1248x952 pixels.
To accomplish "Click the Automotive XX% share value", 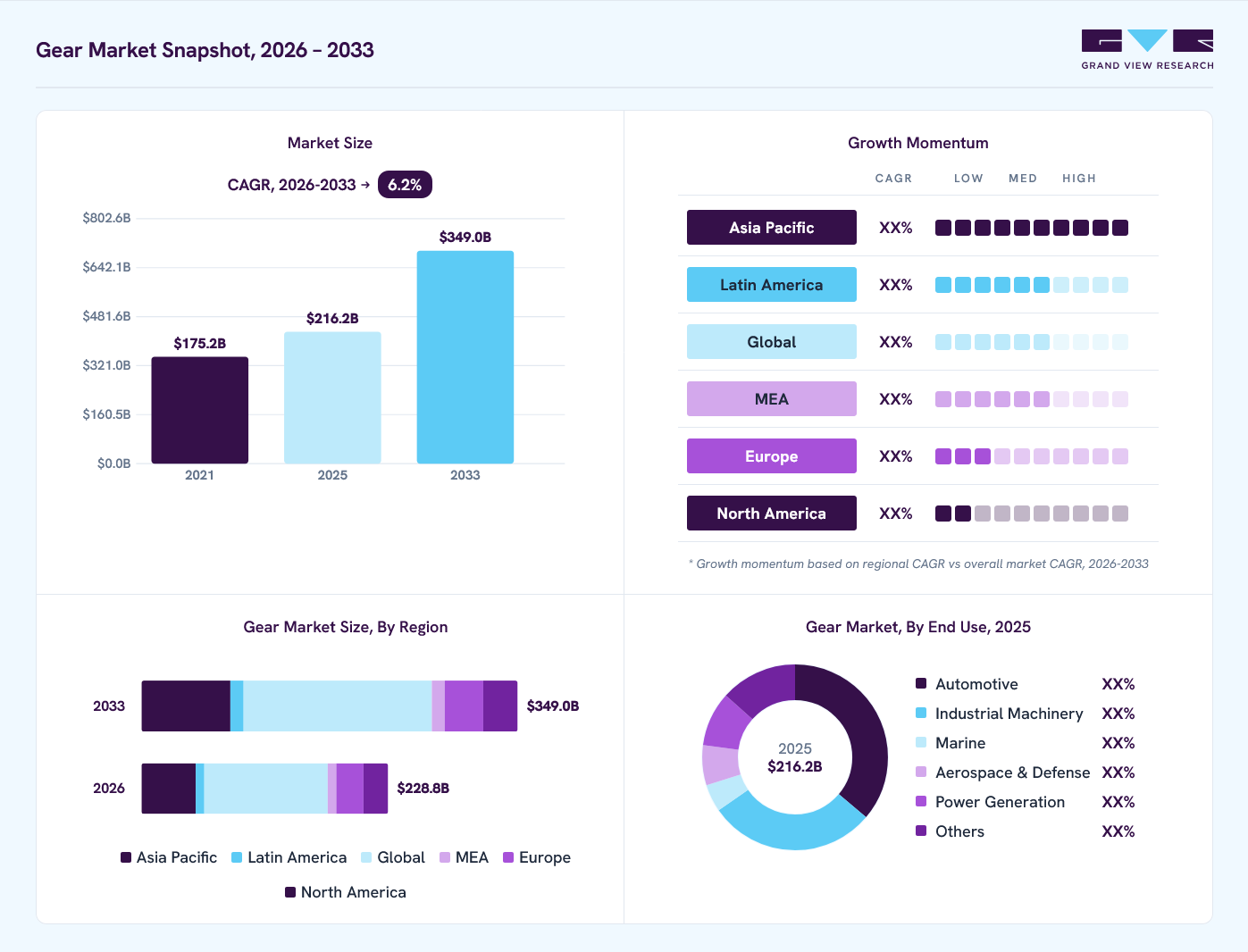I will [x=1118, y=684].
